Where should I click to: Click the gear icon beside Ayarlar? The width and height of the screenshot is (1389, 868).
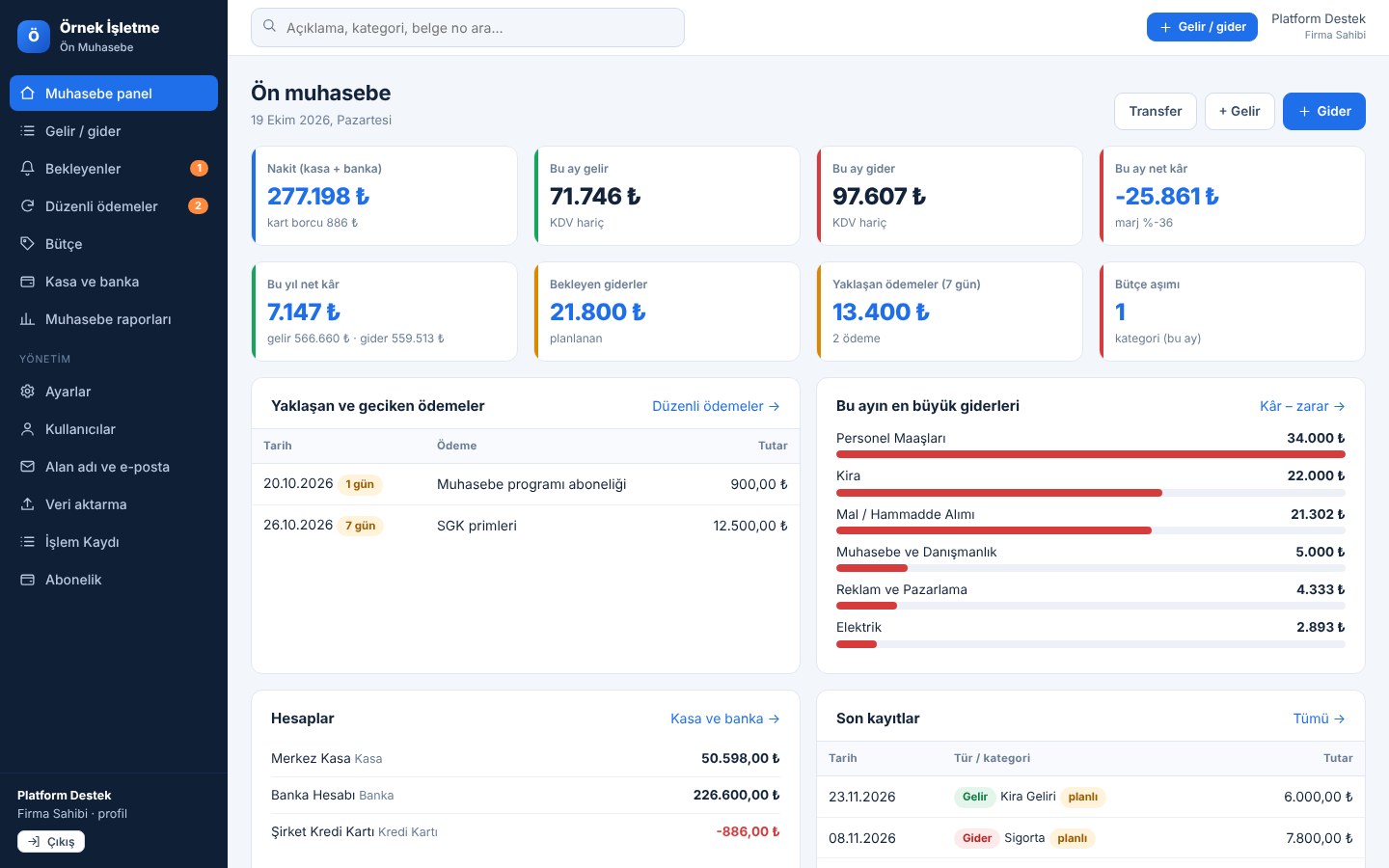(28, 392)
